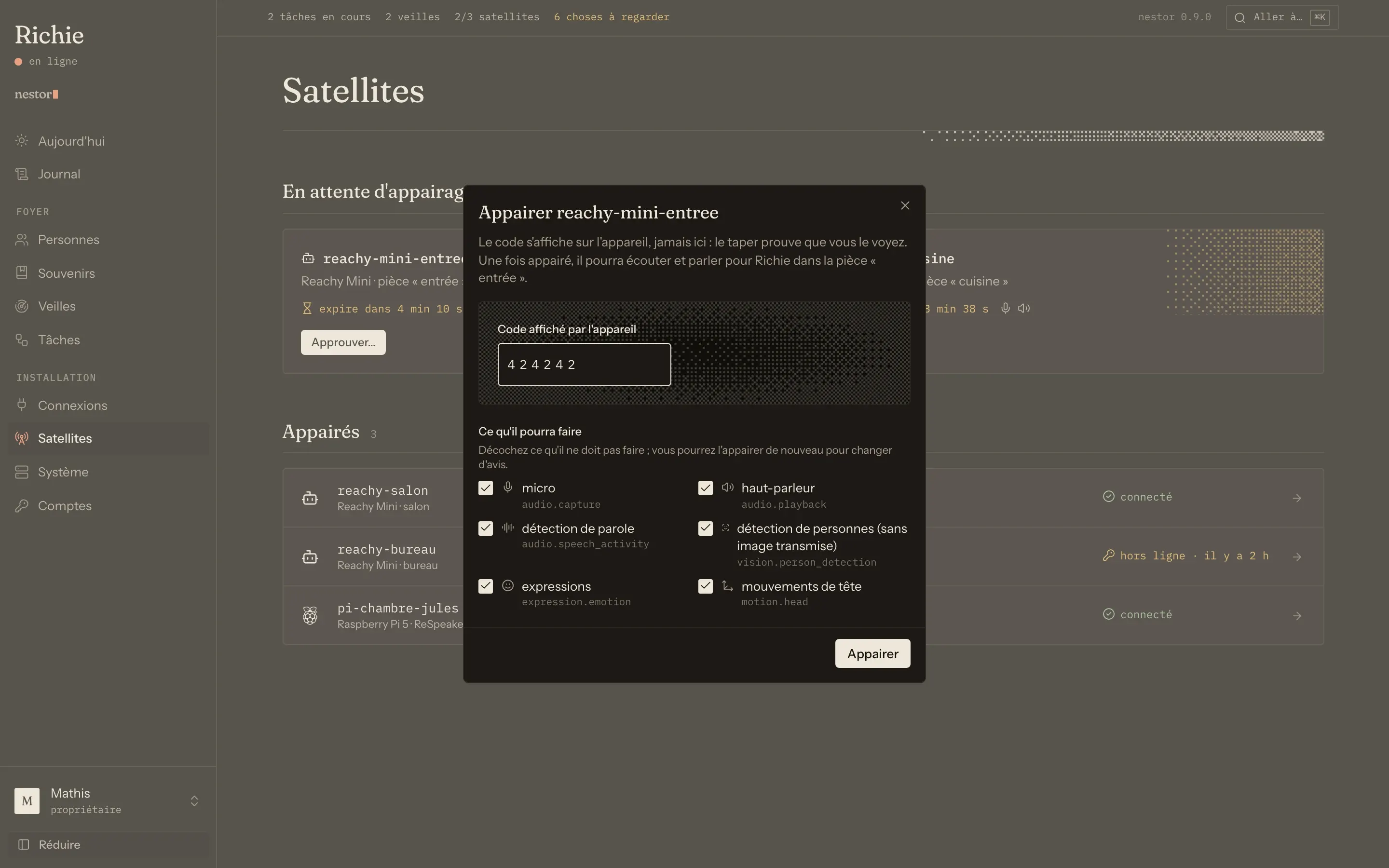Click the device code input field

click(585, 365)
